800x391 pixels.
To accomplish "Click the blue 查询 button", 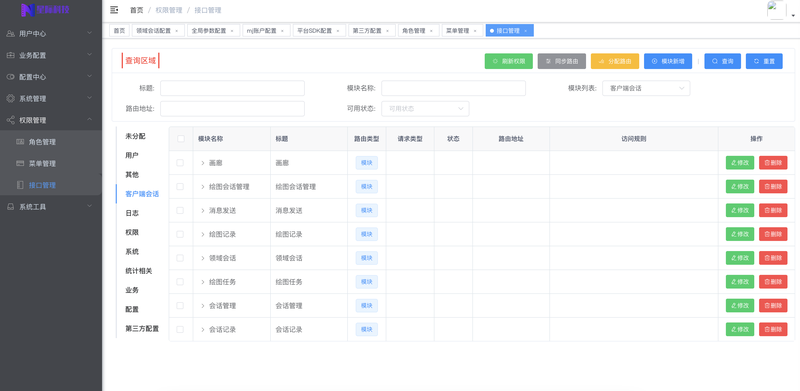I will [x=722, y=61].
